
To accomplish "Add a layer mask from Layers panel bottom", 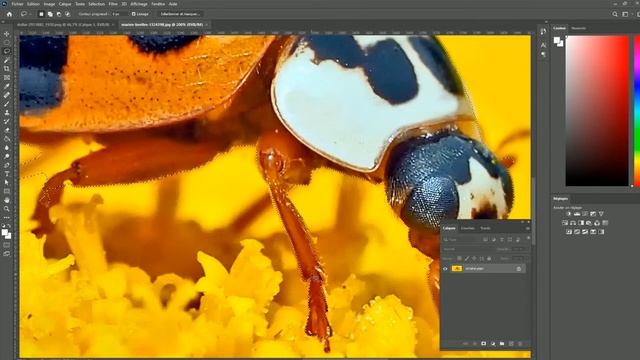I will pos(484,344).
